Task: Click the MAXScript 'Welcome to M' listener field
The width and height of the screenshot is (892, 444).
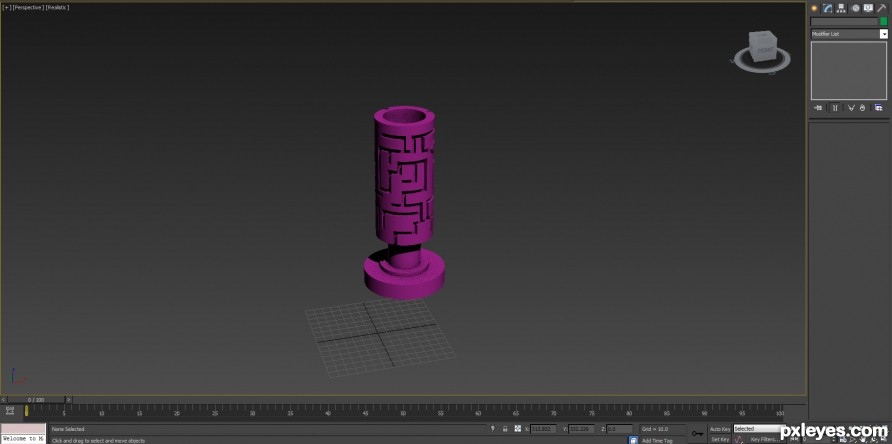Action: 23,439
